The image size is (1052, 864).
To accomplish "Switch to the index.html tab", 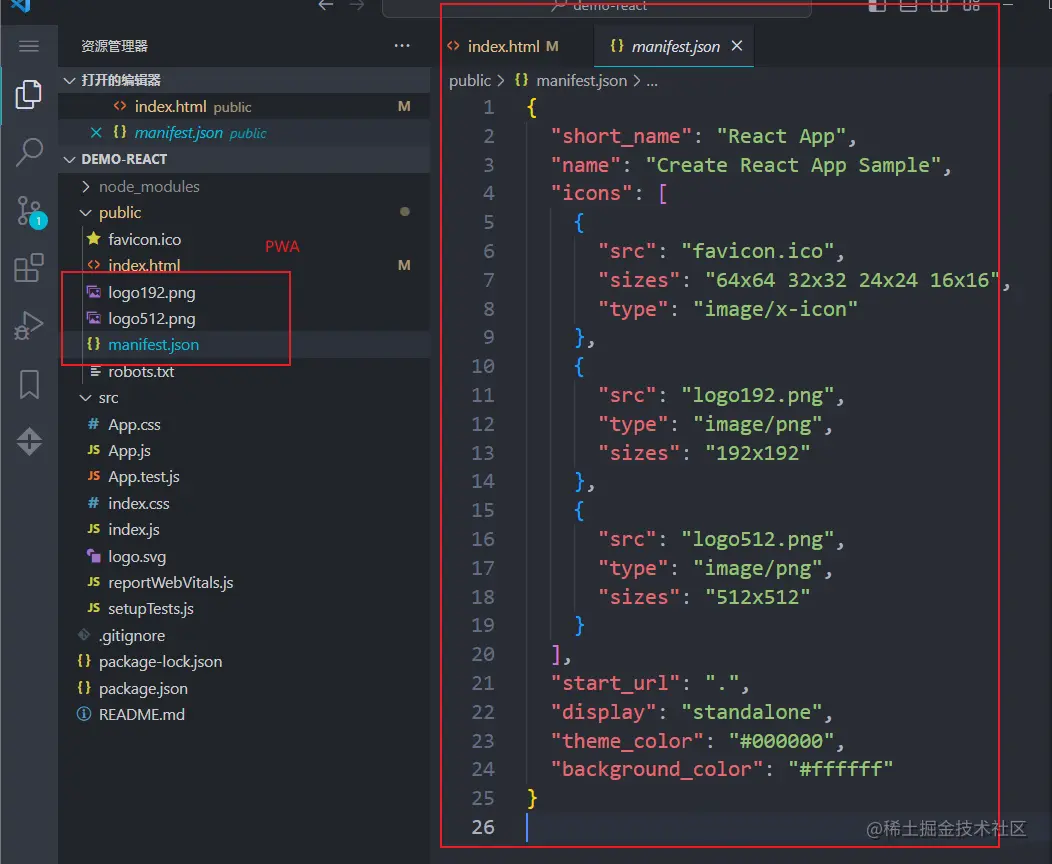I will pyautogui.click(x=503, y=46).
